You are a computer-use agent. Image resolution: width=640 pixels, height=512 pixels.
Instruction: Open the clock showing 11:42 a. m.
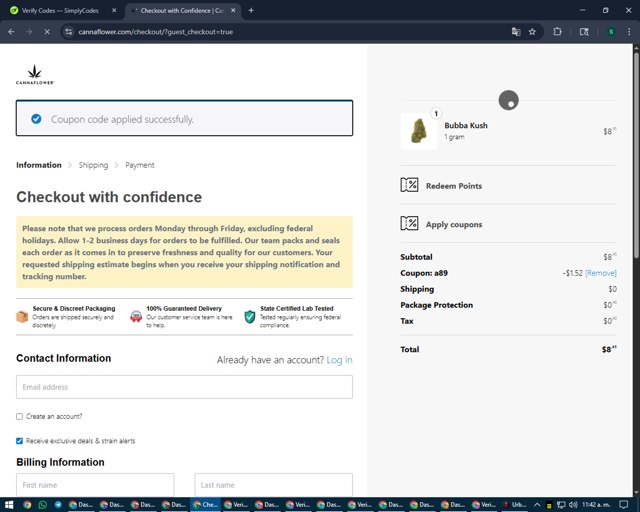pyautogui.click(x=597, y=505)
